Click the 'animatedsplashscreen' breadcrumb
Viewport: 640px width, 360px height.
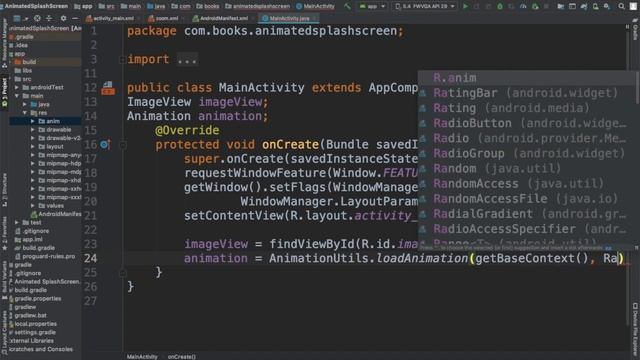tap(258, 6)
